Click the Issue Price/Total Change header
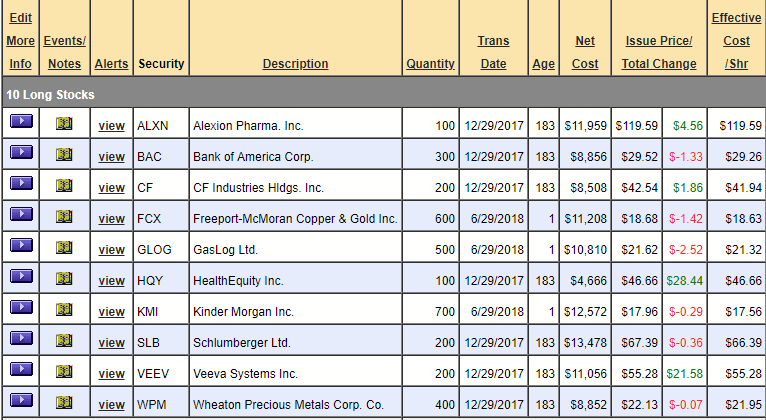The height and width of the screenshot is (420, 766). click(659, 52)
